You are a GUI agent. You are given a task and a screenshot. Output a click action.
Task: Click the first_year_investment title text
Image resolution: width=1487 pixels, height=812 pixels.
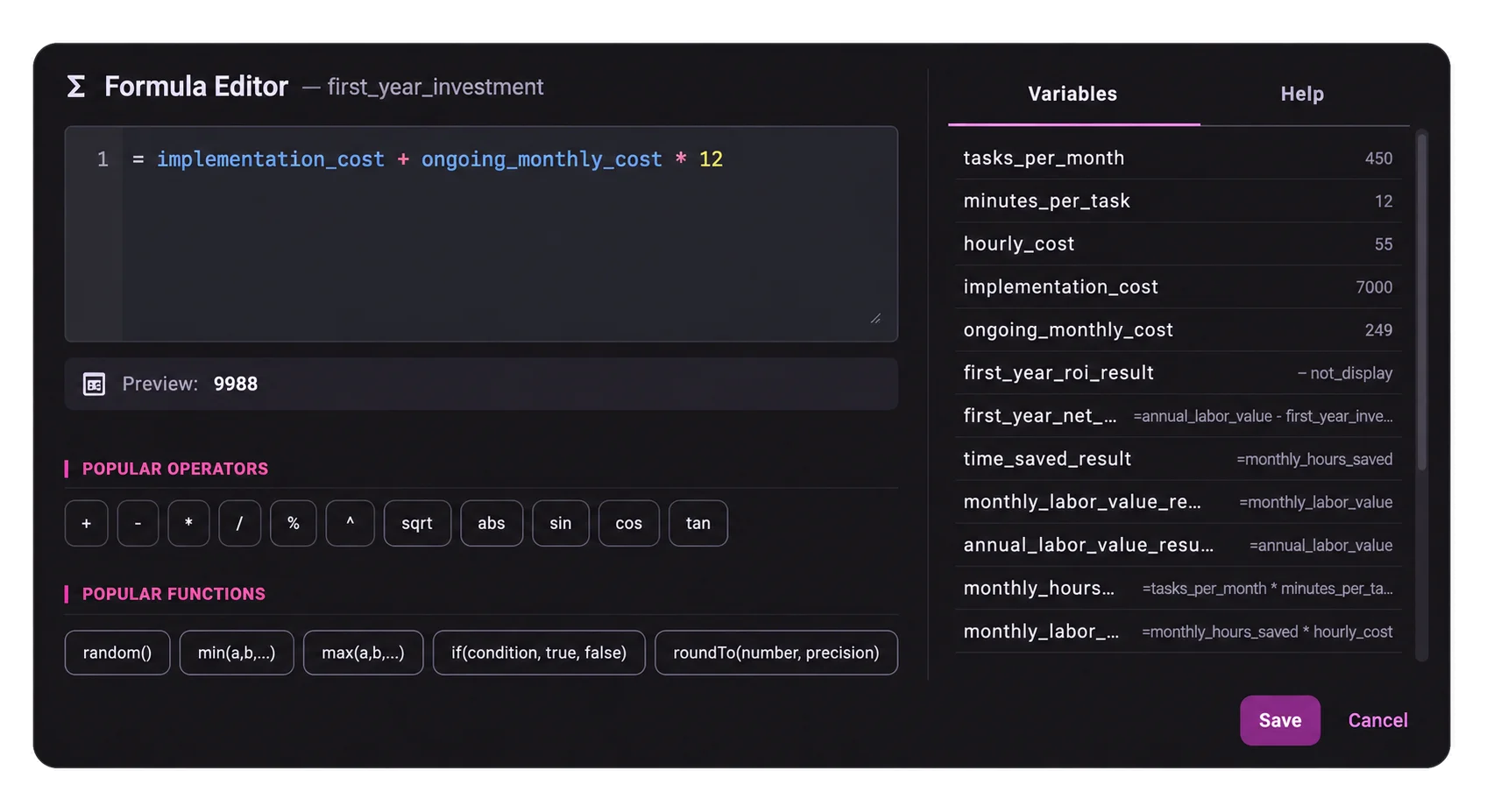pos(435,87)
